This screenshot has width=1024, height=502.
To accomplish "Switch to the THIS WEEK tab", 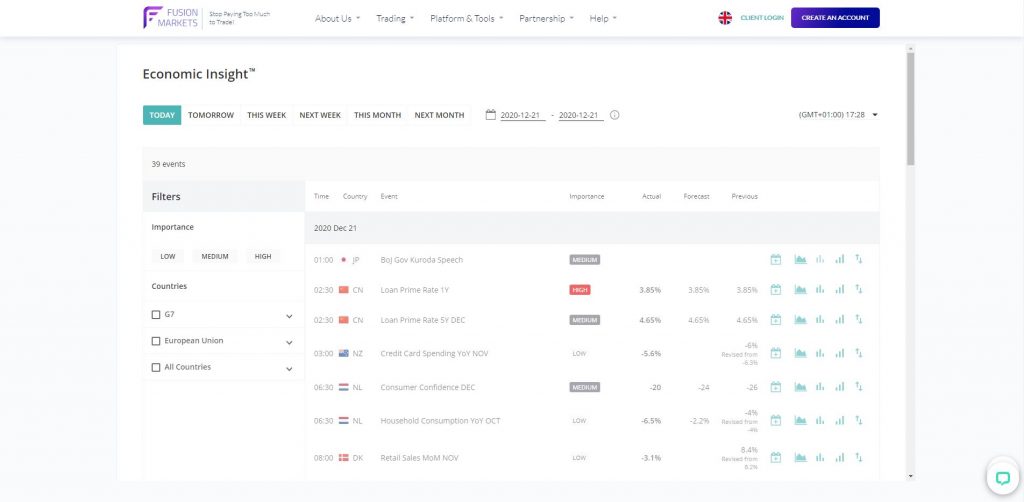I will point(266,115).
